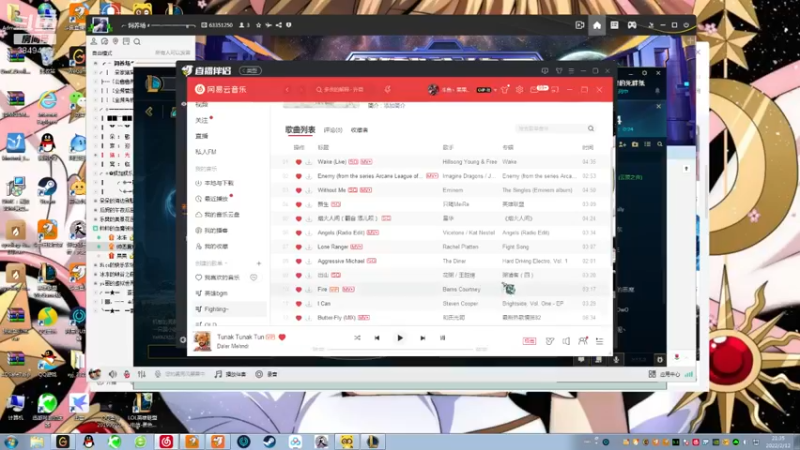This screenshot has height=450, width=800.
Task: Sort songs by the 专辑 column header
Action: 508,147
